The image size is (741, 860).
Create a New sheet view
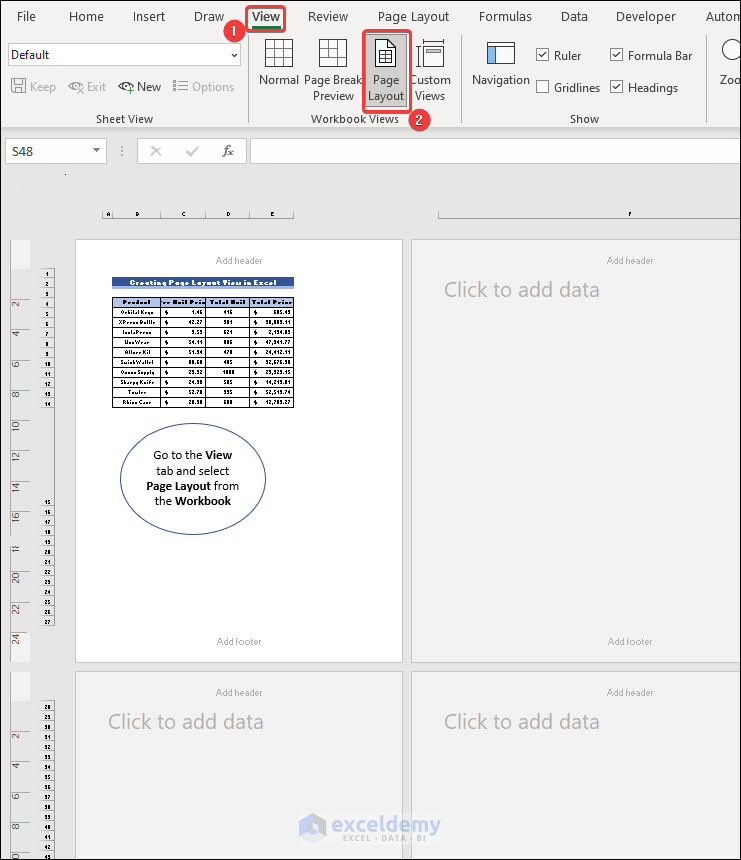tap(139, 87)
